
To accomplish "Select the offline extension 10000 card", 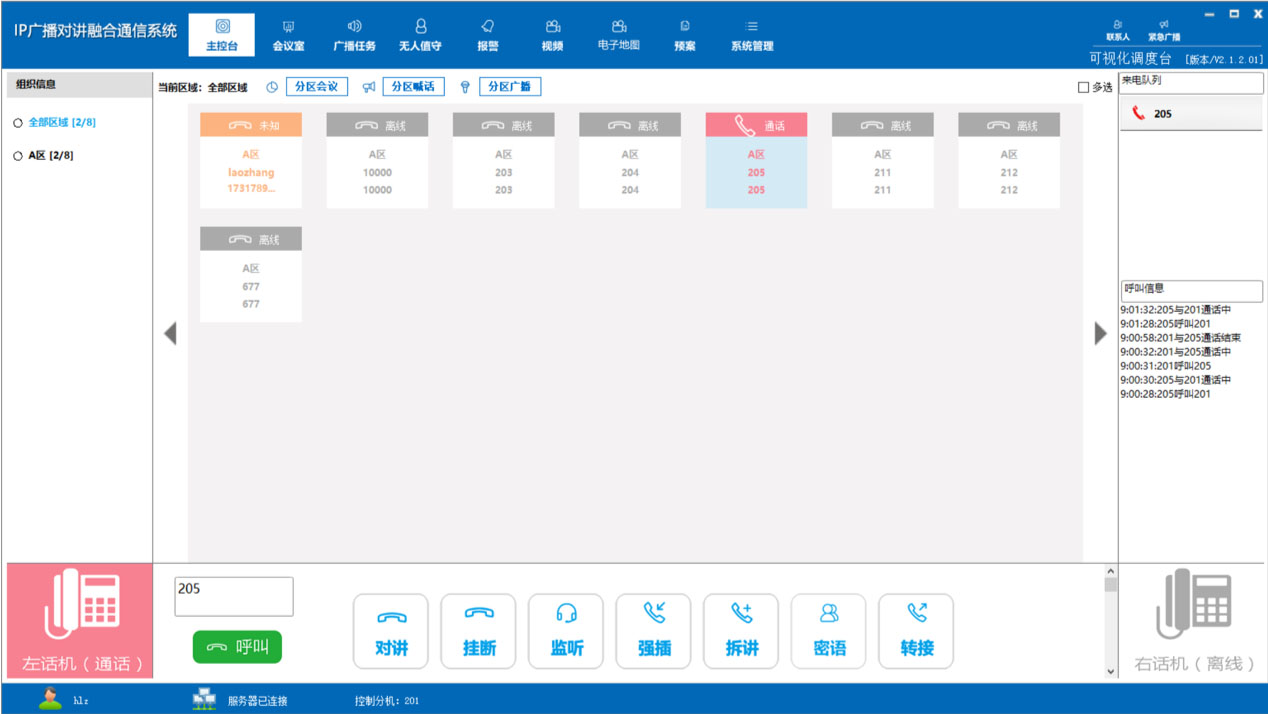I will pos(377,160).
